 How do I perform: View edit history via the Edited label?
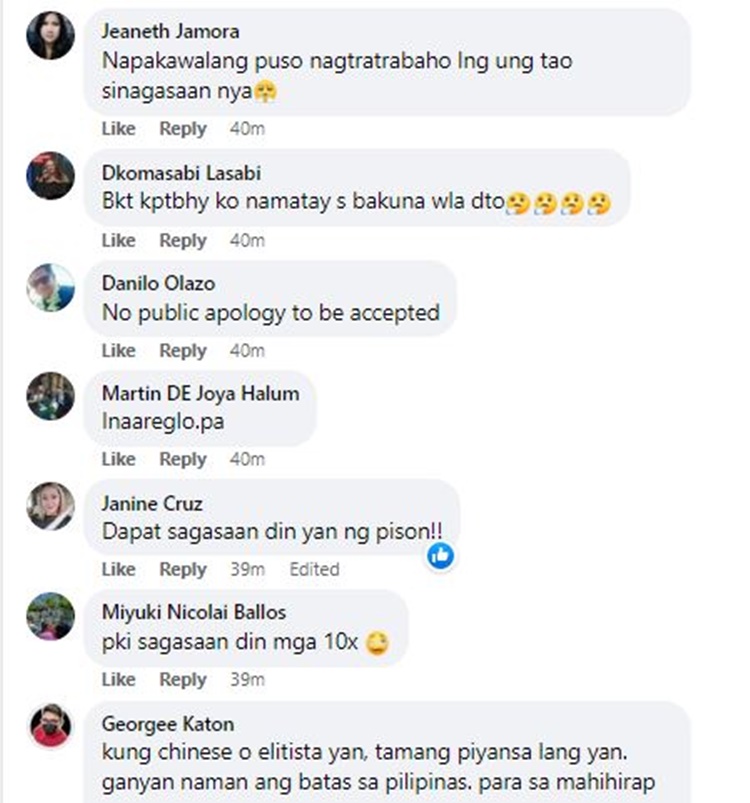coord(314,569)
